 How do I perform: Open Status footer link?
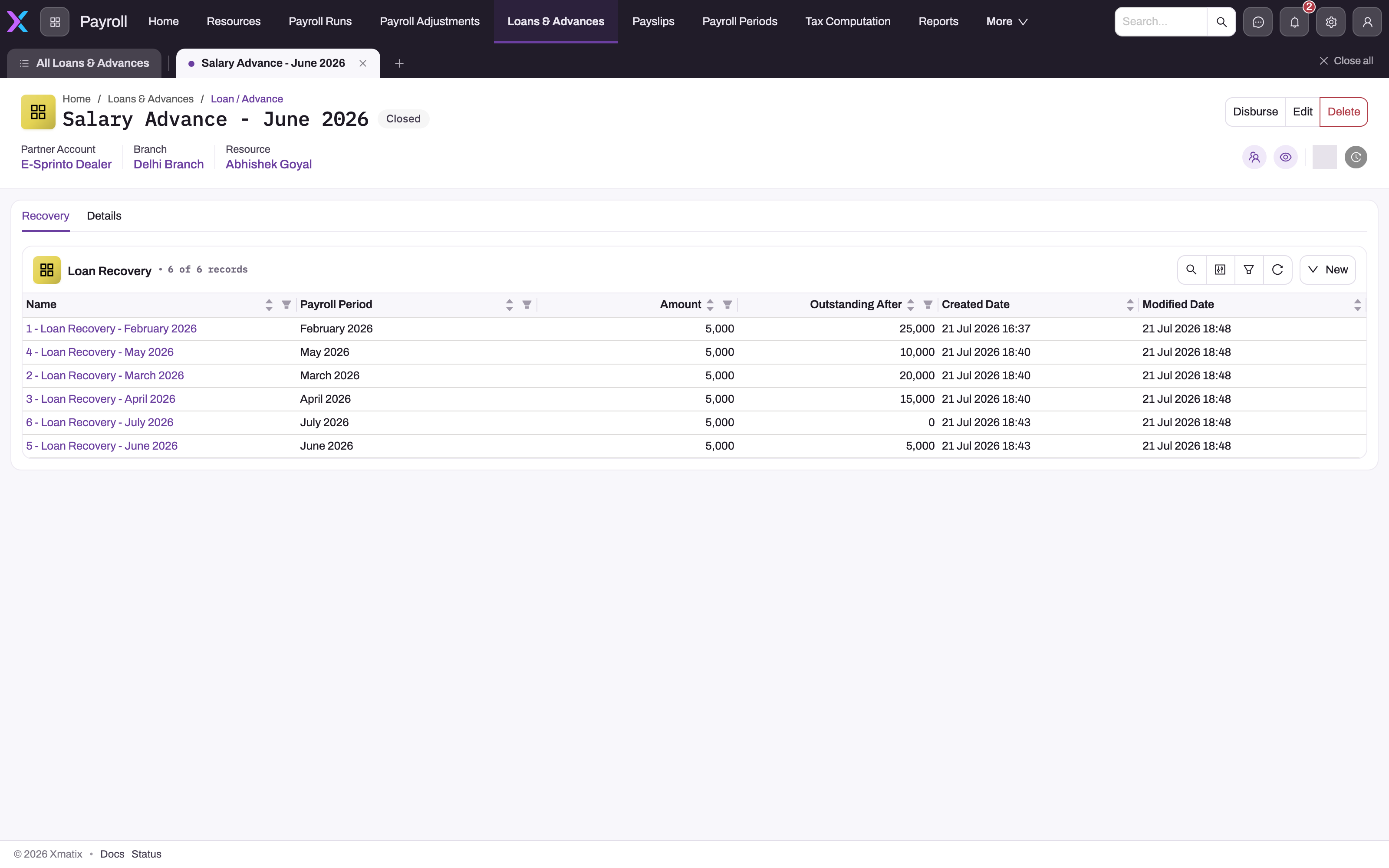146,854
